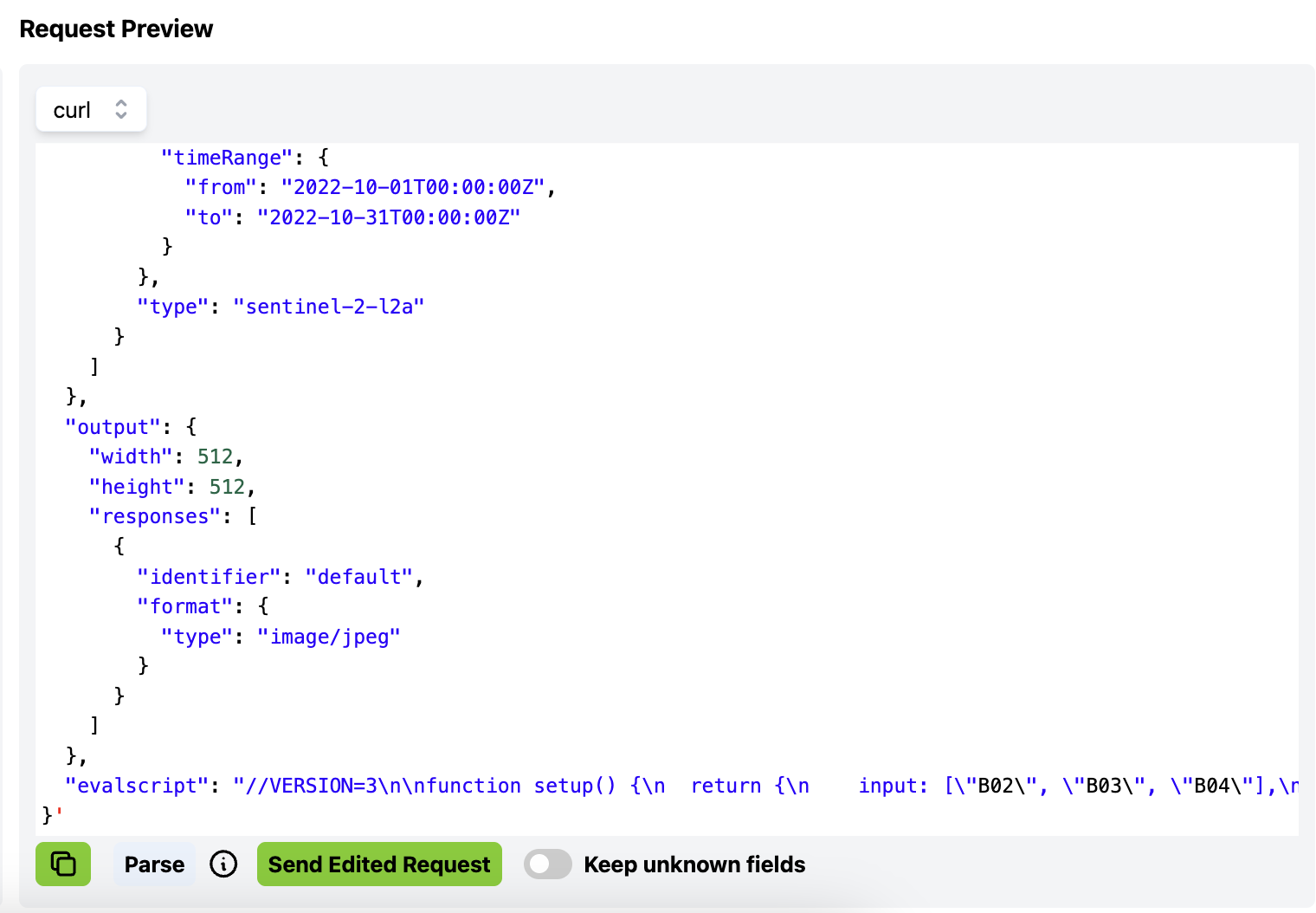Click the "default" identifier value
This screenshot has height=913, width=1316.
(x=358, y=577)
